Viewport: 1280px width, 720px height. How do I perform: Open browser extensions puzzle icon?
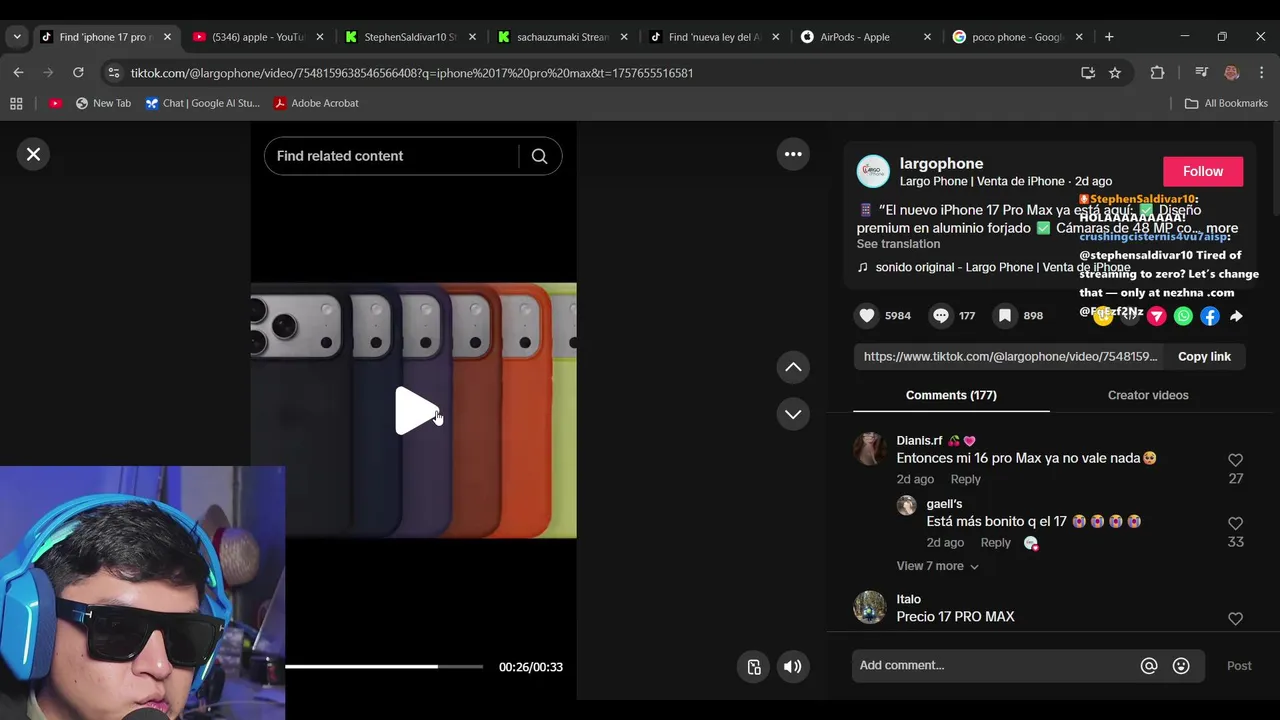[1157, 73]
